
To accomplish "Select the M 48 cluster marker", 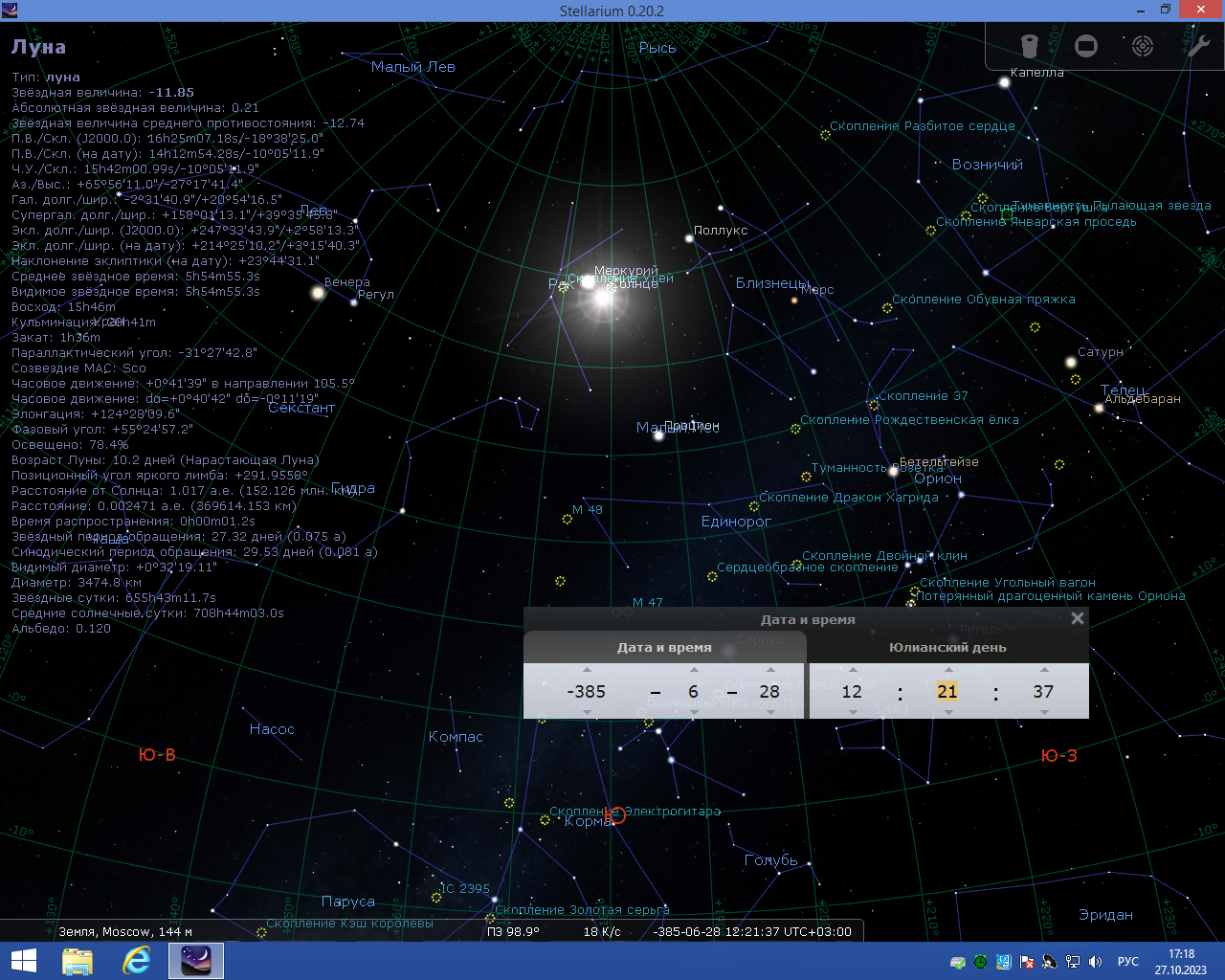I will pyautogui.click(x=567, y=519).
